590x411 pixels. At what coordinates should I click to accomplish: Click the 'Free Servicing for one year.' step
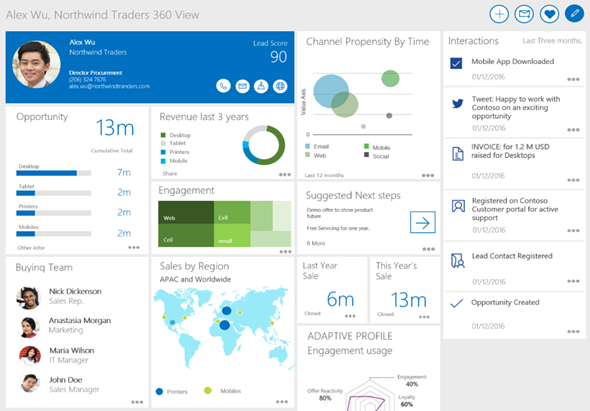338,228
